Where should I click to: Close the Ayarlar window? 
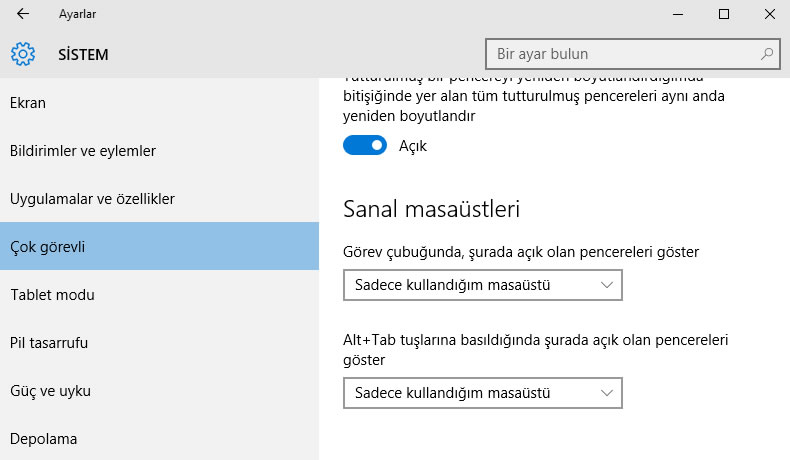click(769, 14)
